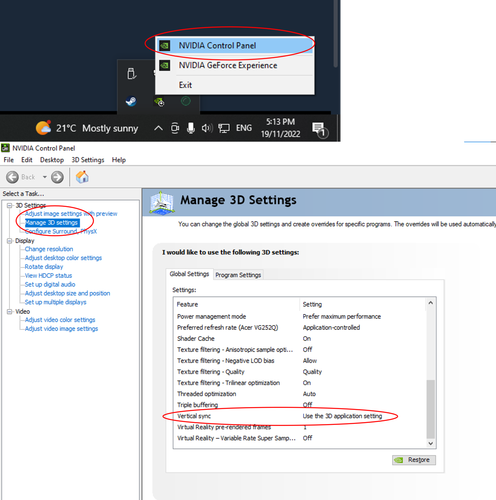Select Texture filtering - Anisotropic sample row
The width and height of the screenshot is (496, 500).
pyautogui.click(x=300, y=349)
